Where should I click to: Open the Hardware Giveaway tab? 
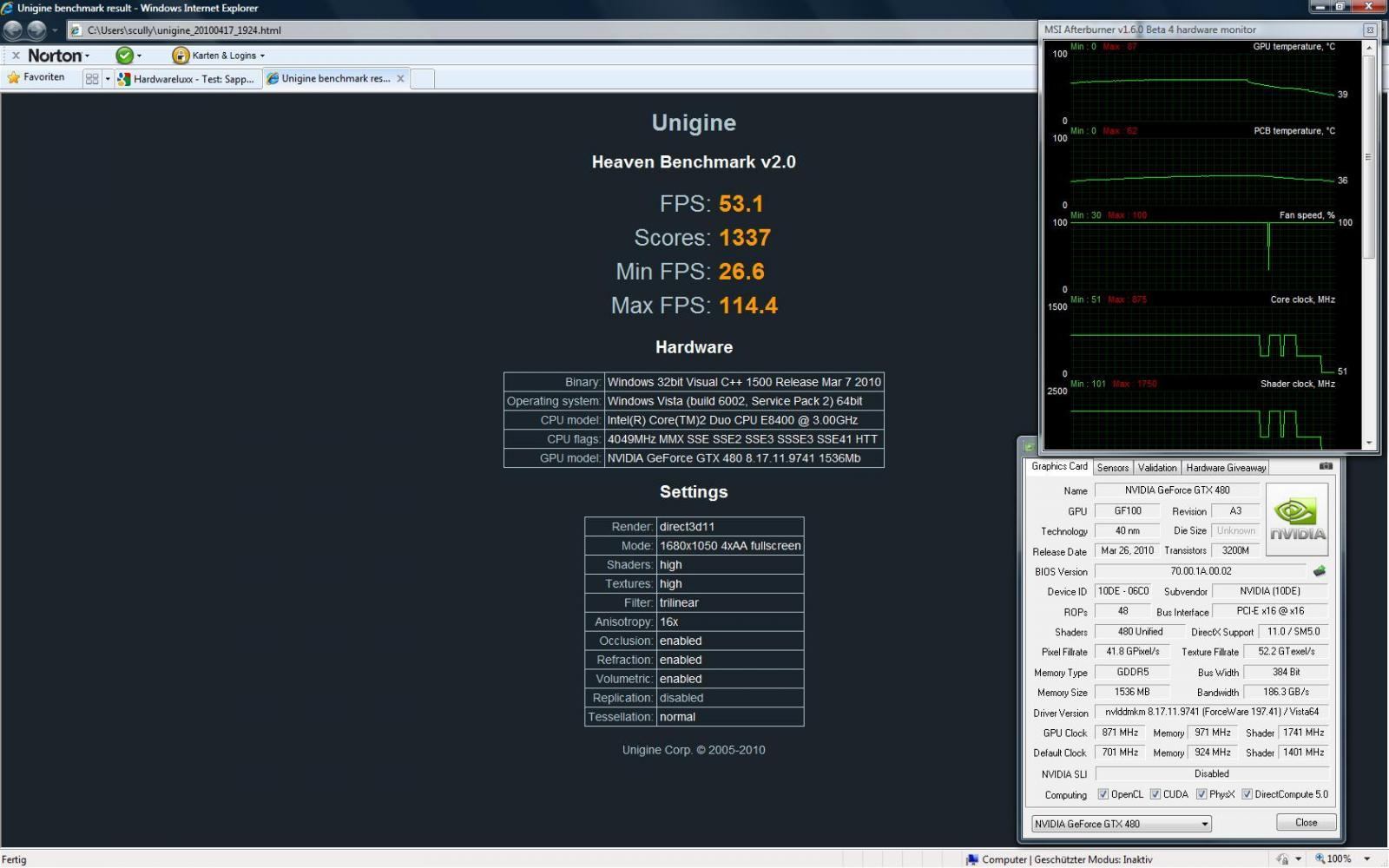click(x=1226, y=468)
